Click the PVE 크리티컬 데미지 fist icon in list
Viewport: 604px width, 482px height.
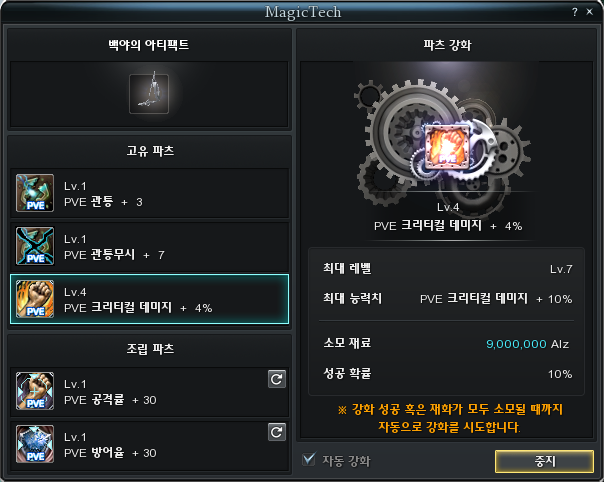pyautogui.click(x=35, y=299)
